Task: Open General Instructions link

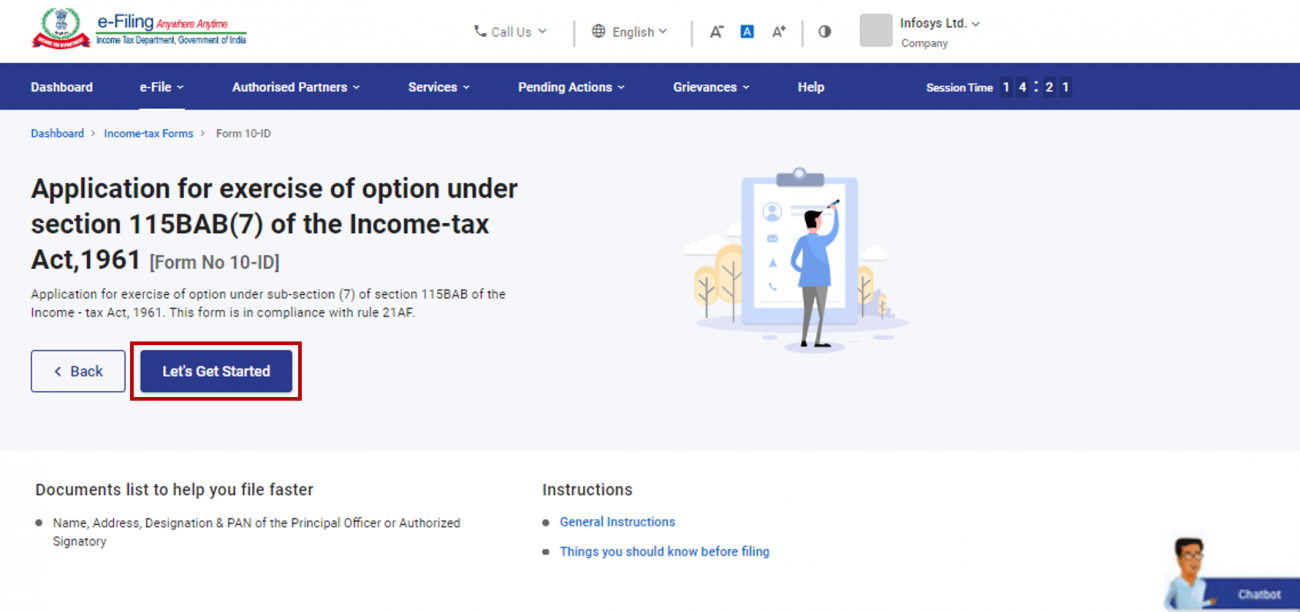Action: tap(617, 521)
